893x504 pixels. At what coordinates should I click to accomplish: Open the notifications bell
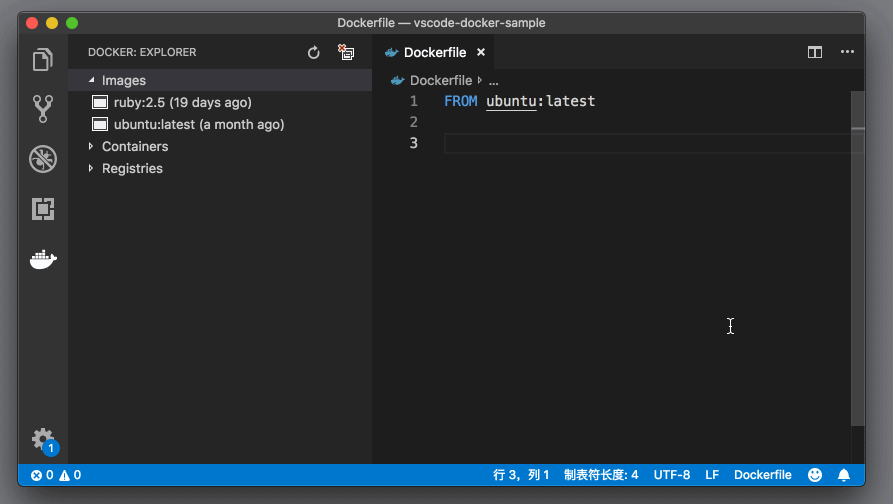844,475
